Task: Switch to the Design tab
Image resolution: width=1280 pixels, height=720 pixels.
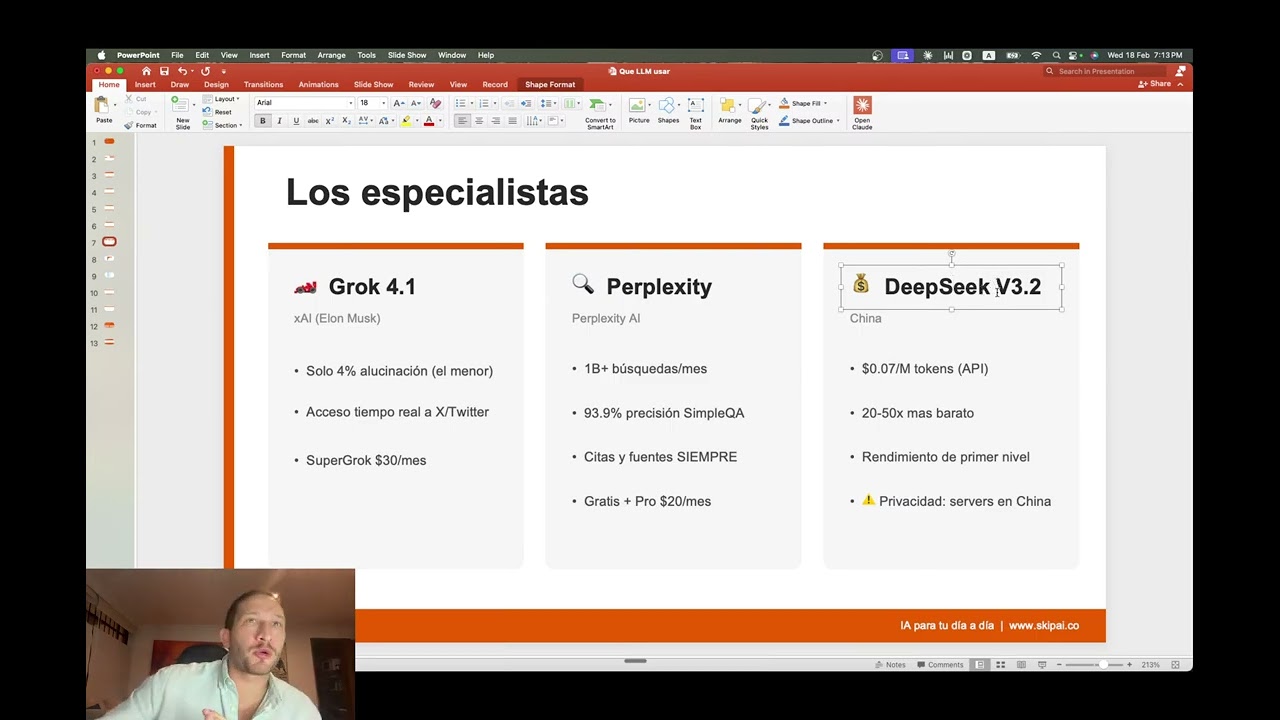Action: (x=216, y=84)
